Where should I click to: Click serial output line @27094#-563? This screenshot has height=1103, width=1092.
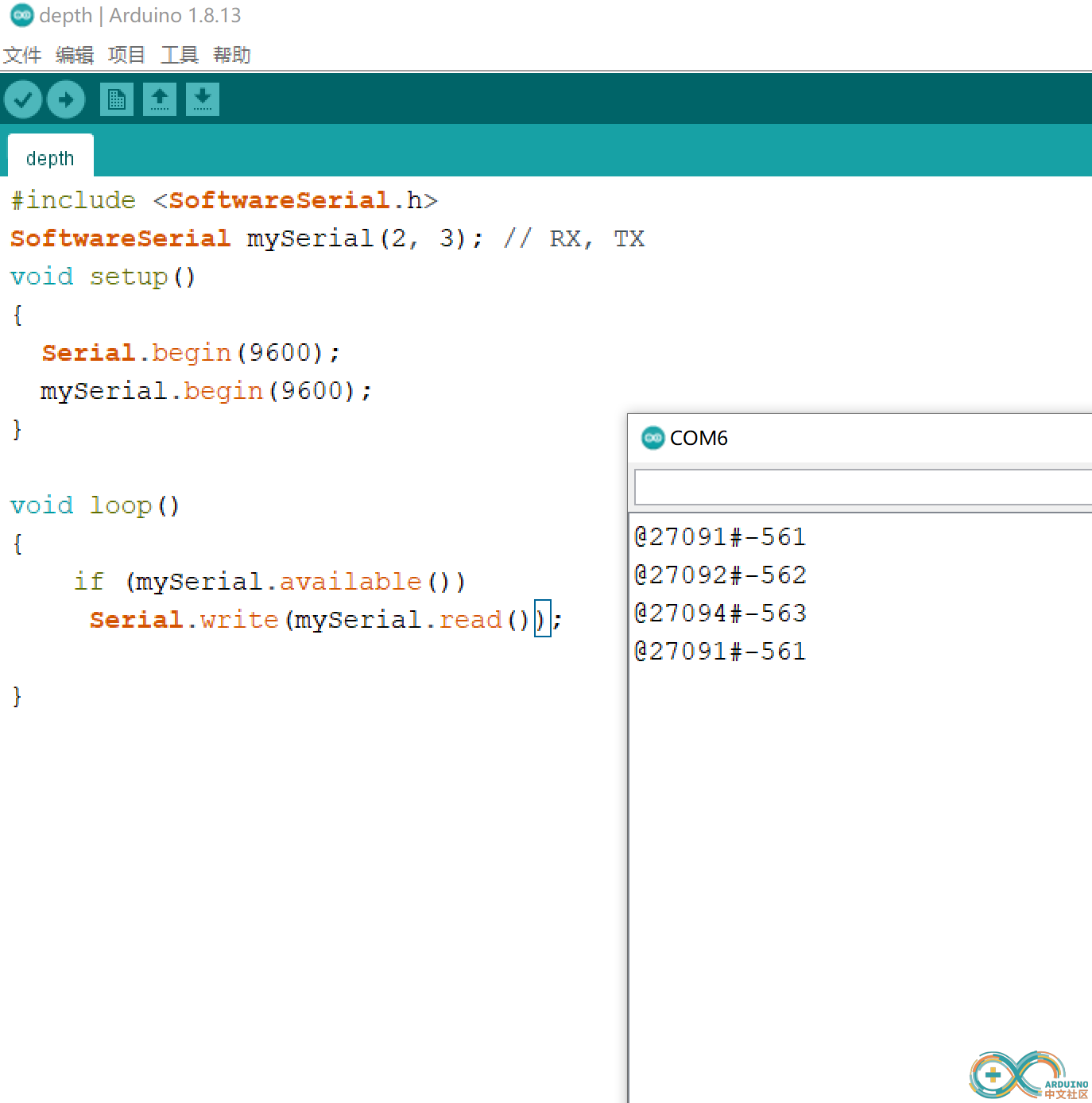(721, 613)
